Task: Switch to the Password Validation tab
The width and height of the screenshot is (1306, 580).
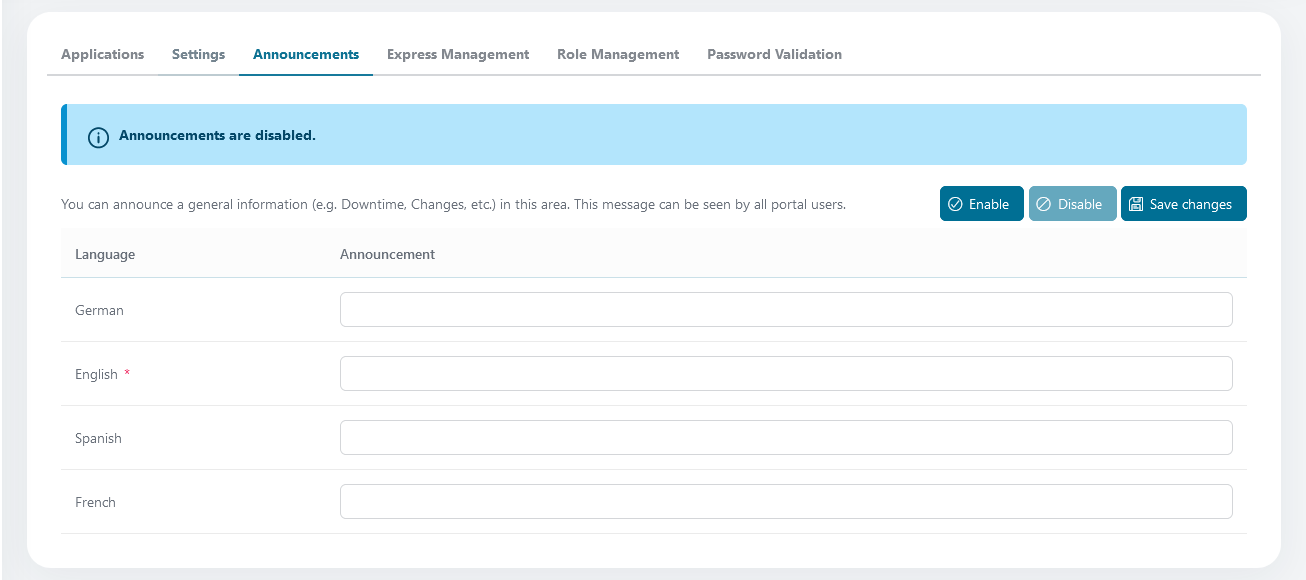Action: click(x=774, y=55)
